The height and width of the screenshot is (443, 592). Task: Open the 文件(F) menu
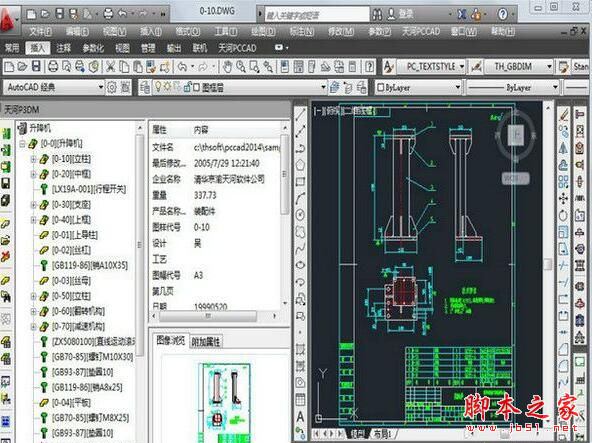(40, 31)
